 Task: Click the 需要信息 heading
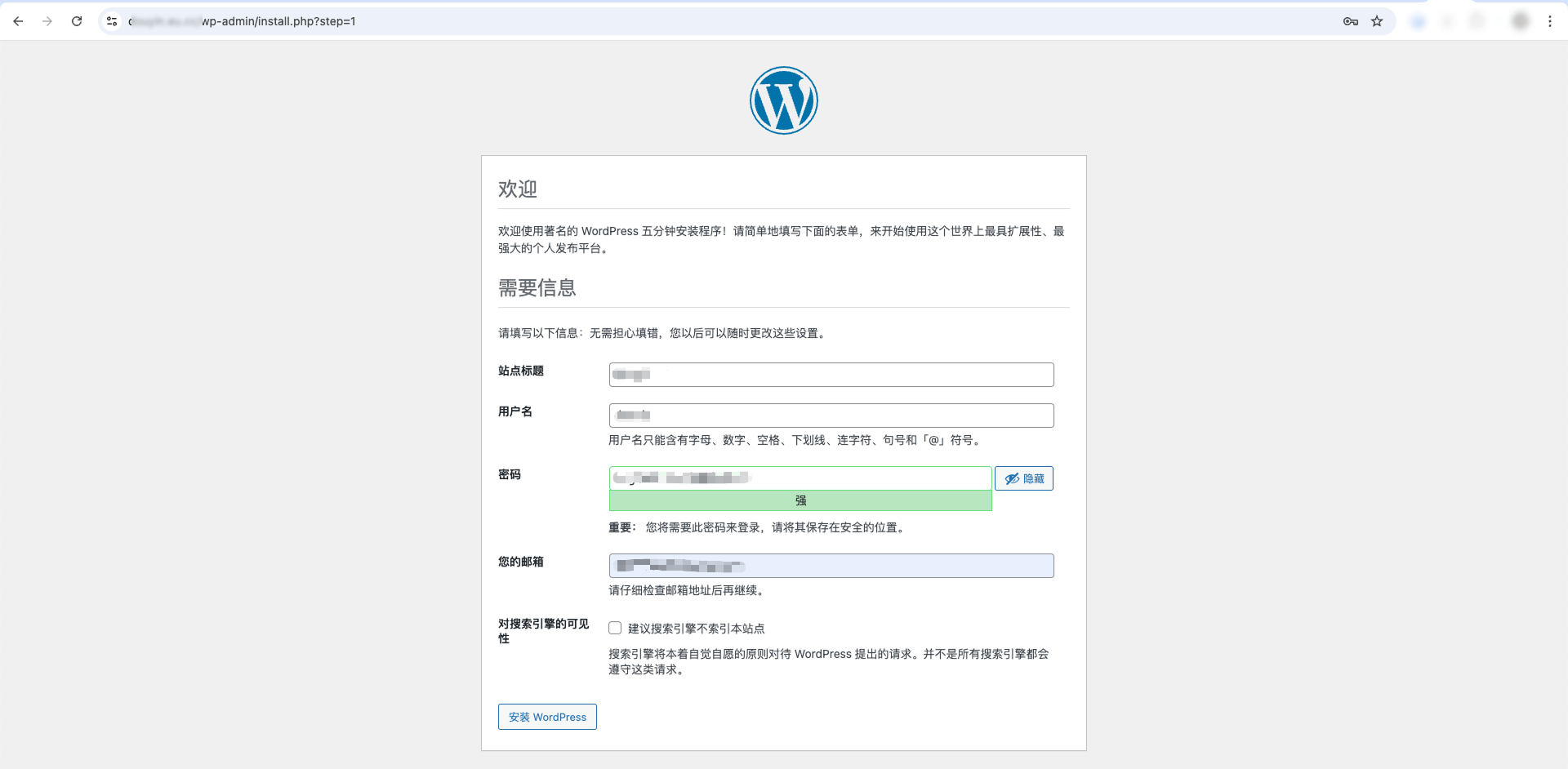537,288
